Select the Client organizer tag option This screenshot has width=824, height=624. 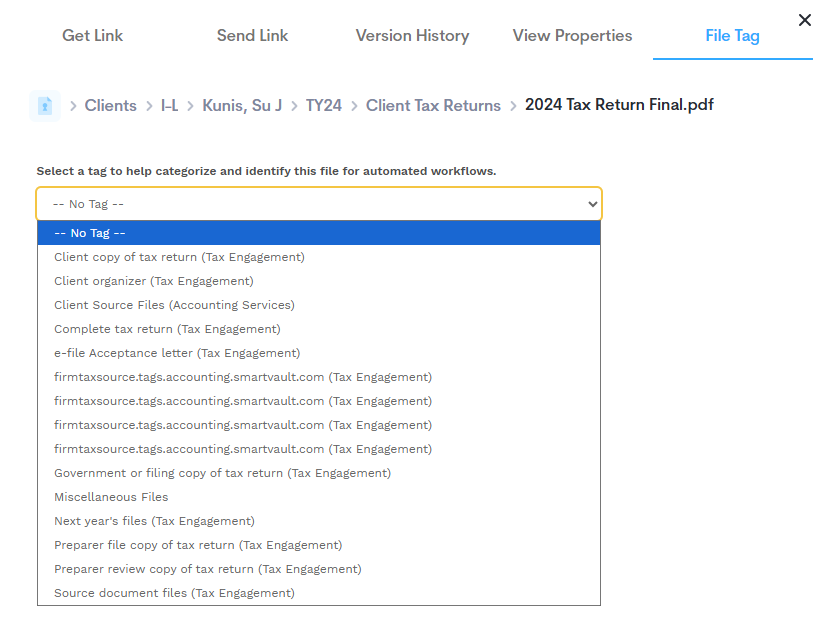[153, 281]
